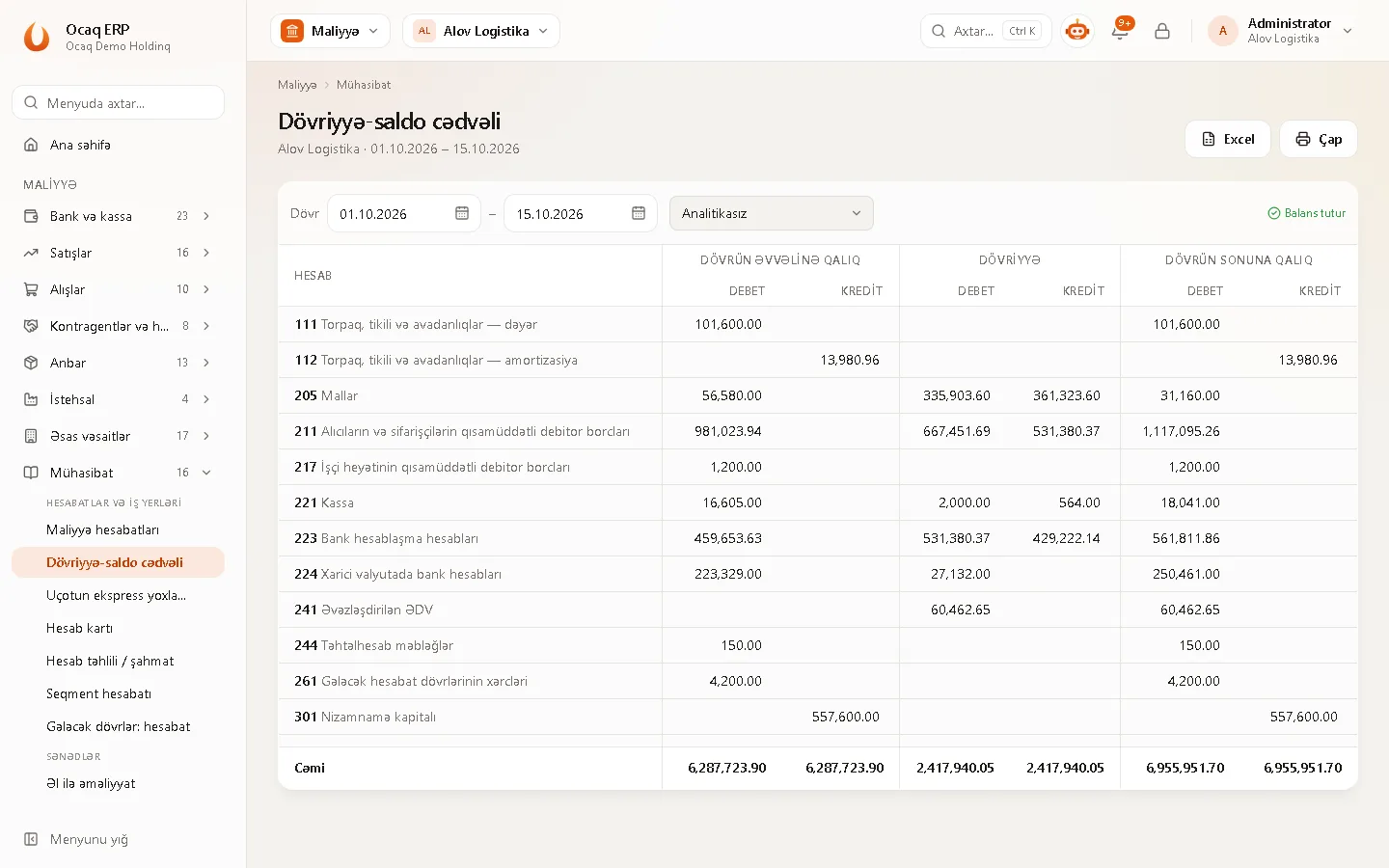Click the Bank və kassa wallet icon
The image size is (1389, 868).
[31, 216]
